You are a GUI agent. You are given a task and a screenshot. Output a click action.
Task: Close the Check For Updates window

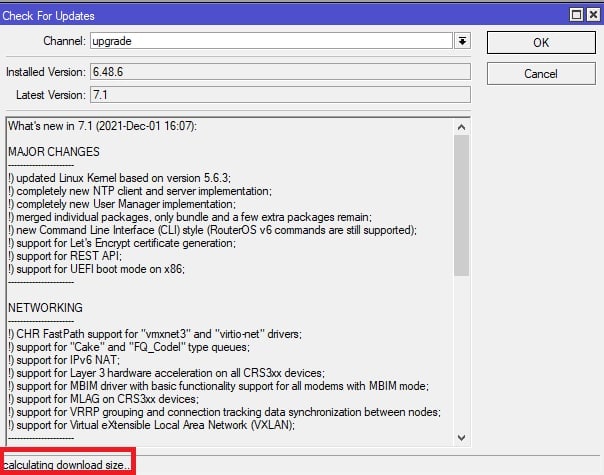tap(593, 15)
